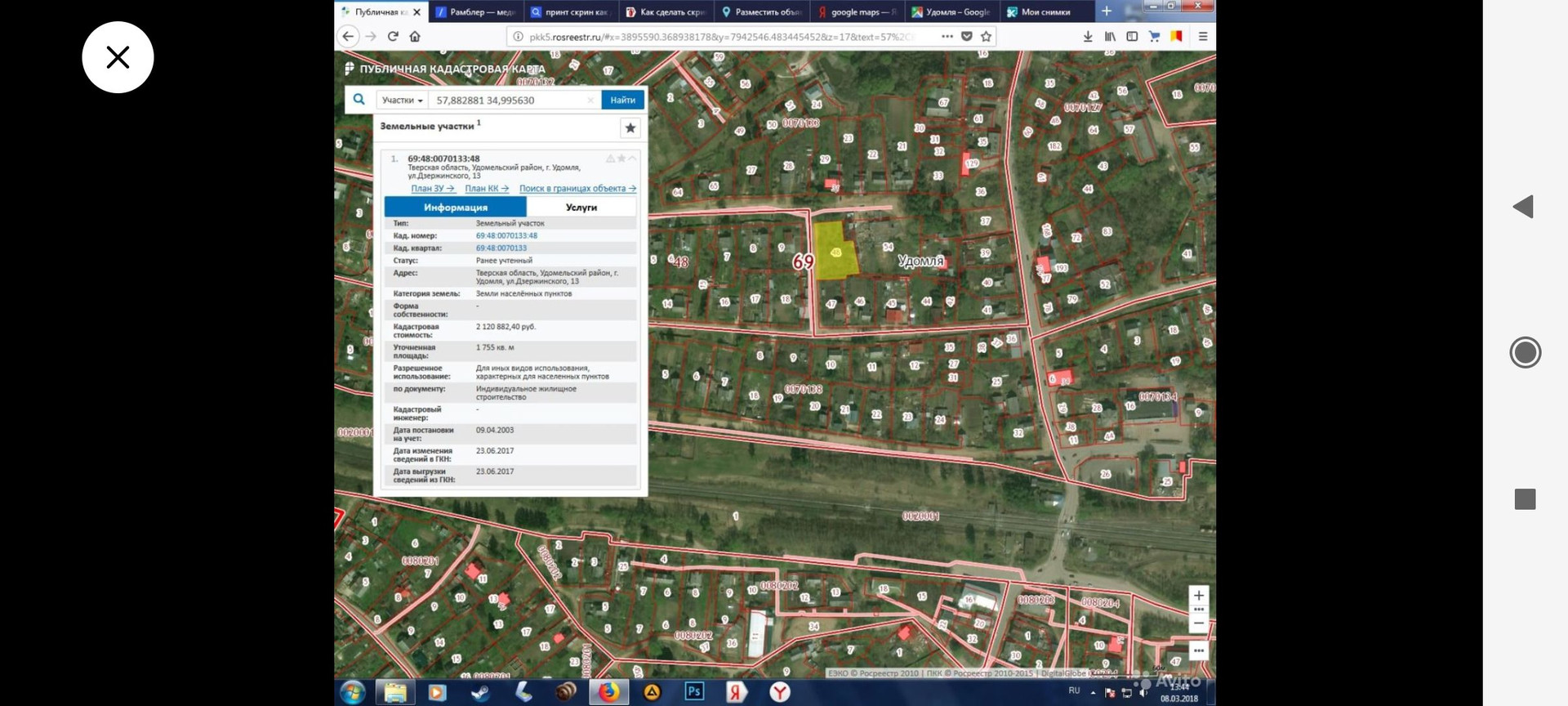The width and height of the screenshot is (1568, 706).
Task: Open the map tools three-dot button
Action: [1198, 651]
